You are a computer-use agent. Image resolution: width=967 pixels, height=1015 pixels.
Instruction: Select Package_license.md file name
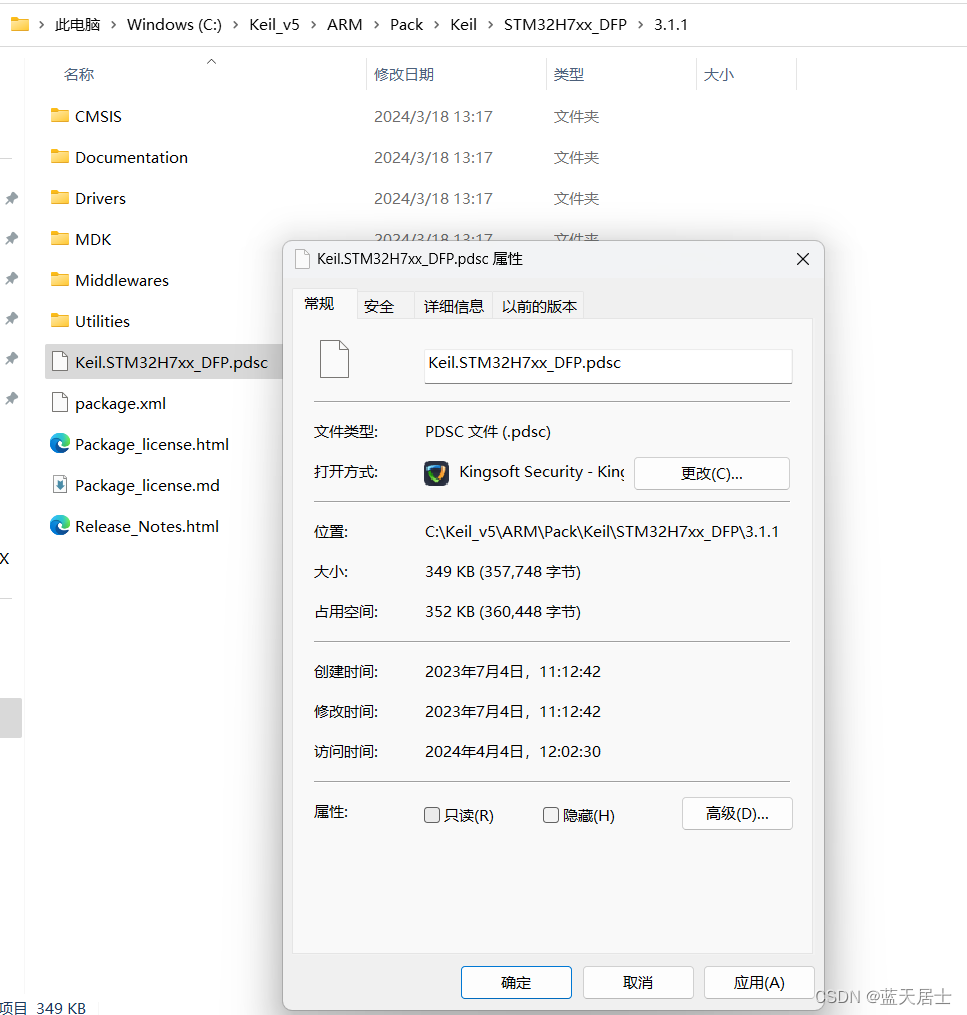(x=147, y=485)
